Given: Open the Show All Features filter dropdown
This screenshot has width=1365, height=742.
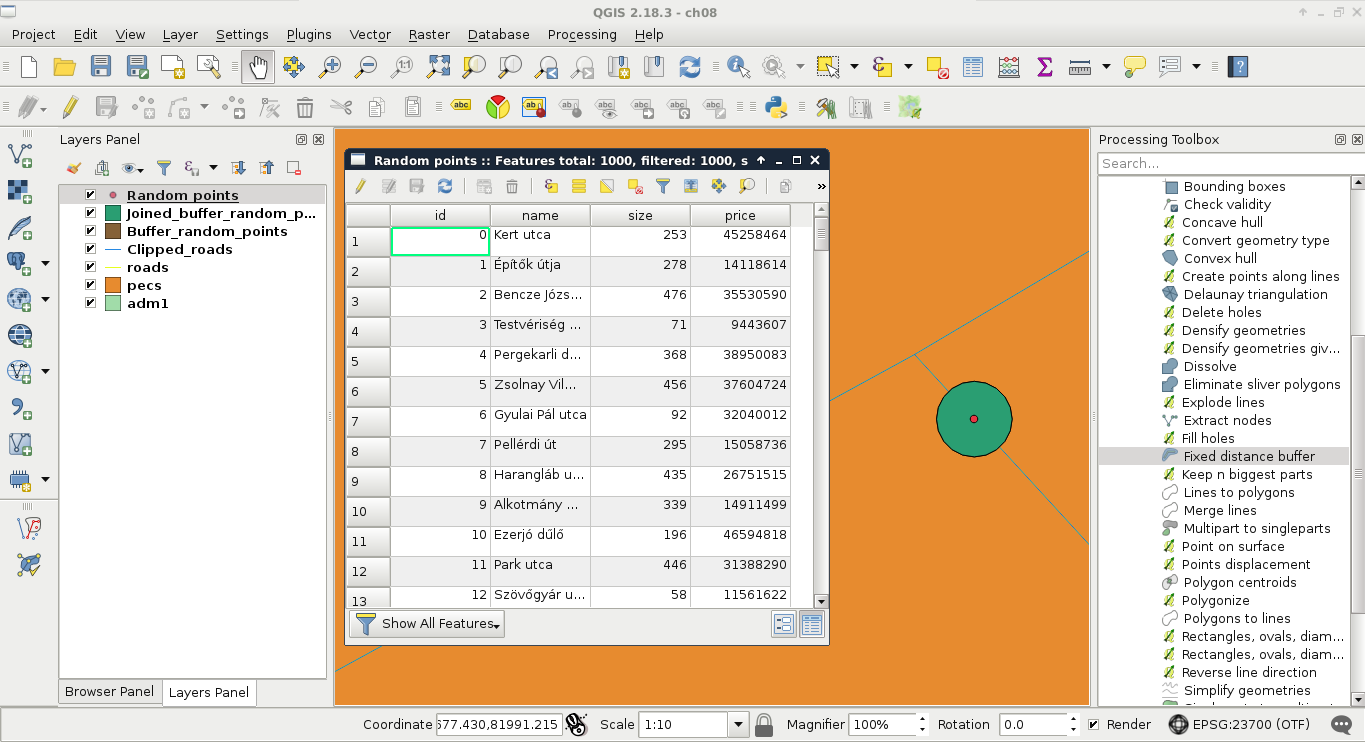Looking at the screenshot, I should tap(427, 624).
